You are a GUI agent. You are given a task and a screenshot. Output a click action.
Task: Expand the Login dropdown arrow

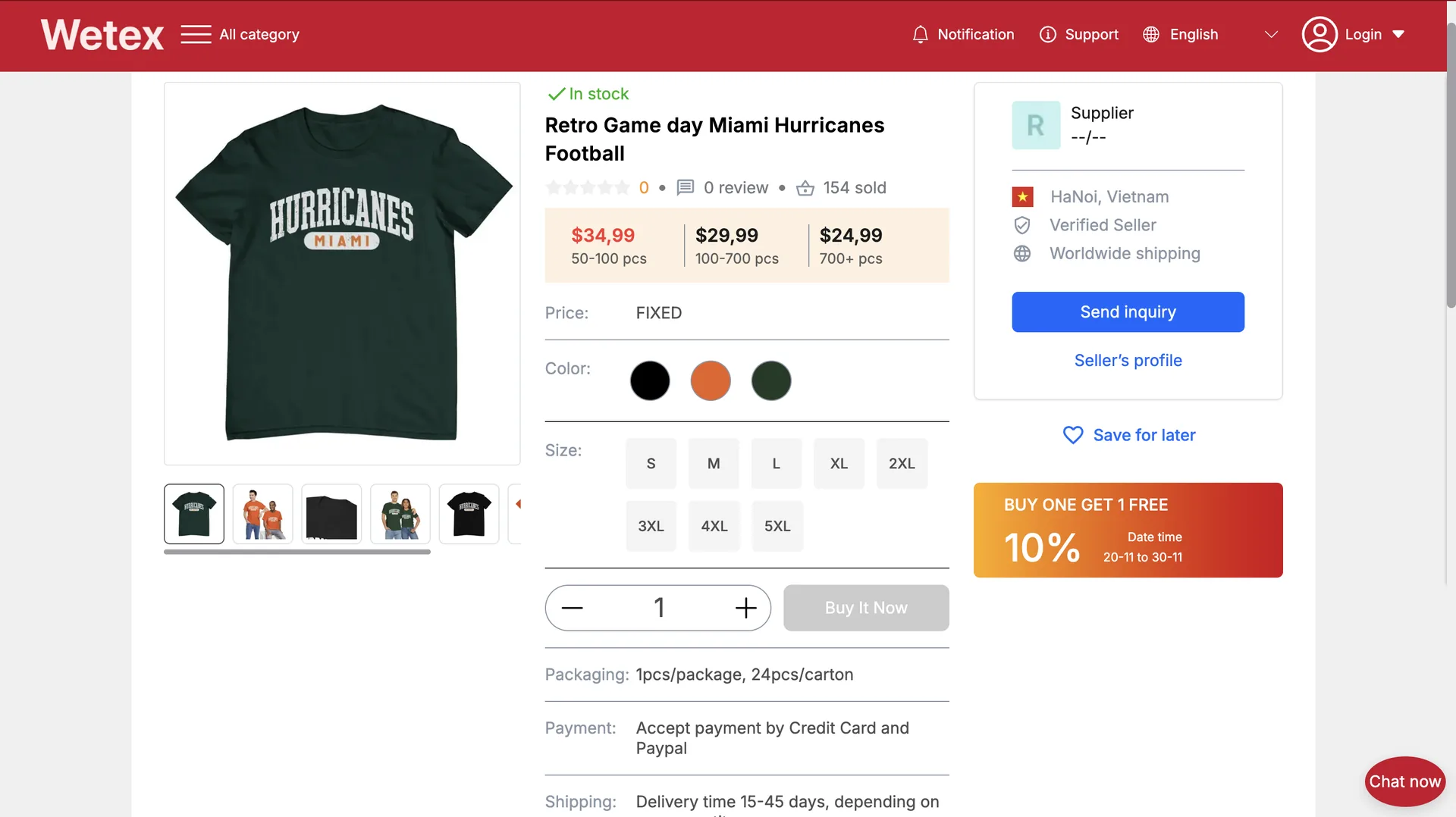pos(1398,35)
